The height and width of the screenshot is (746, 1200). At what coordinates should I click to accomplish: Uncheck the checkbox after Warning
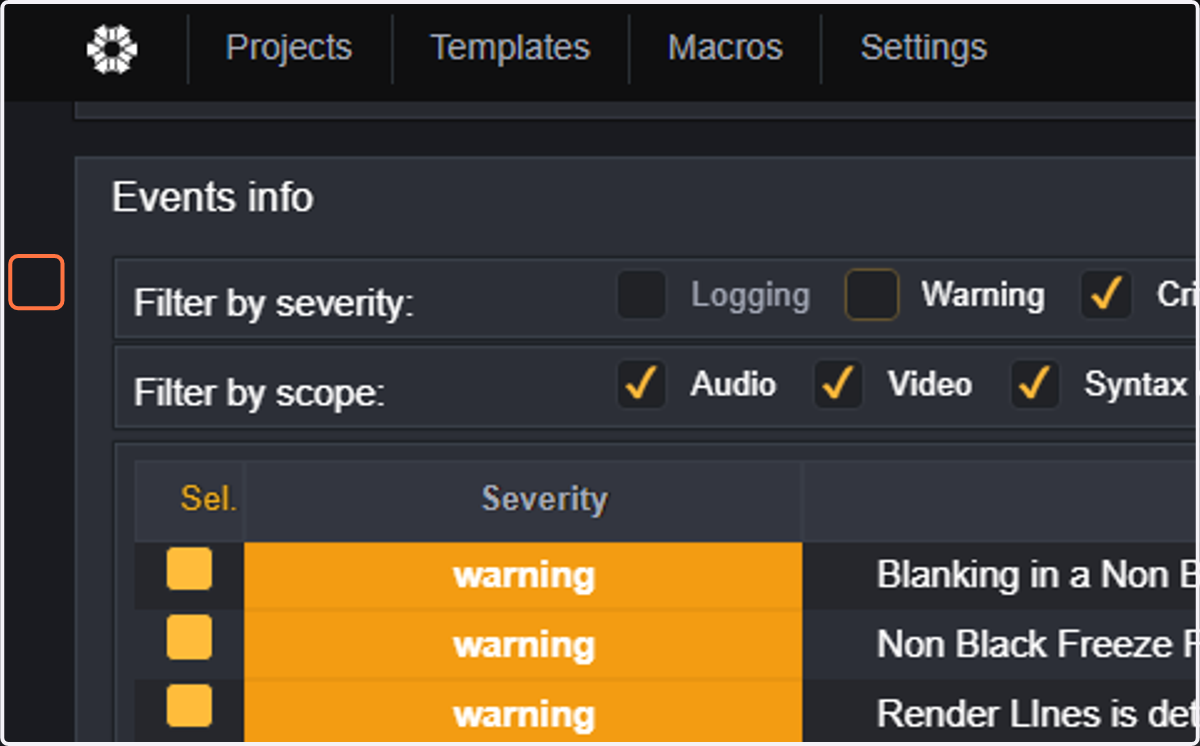tap(1105, 295)
